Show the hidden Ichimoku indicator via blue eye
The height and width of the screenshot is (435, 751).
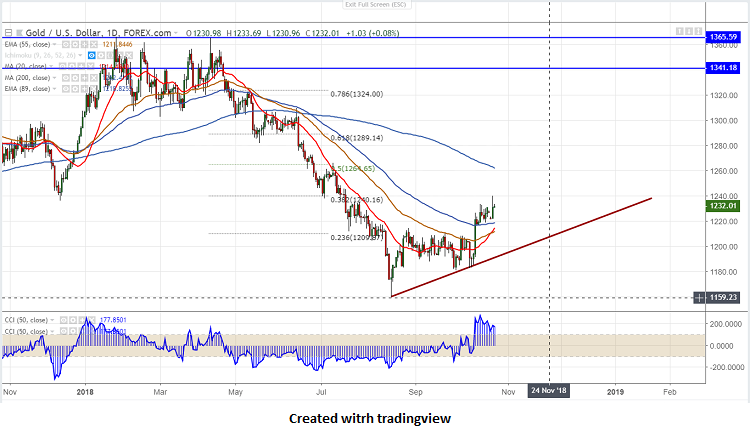pyautogui.click(x=91, y=56)
